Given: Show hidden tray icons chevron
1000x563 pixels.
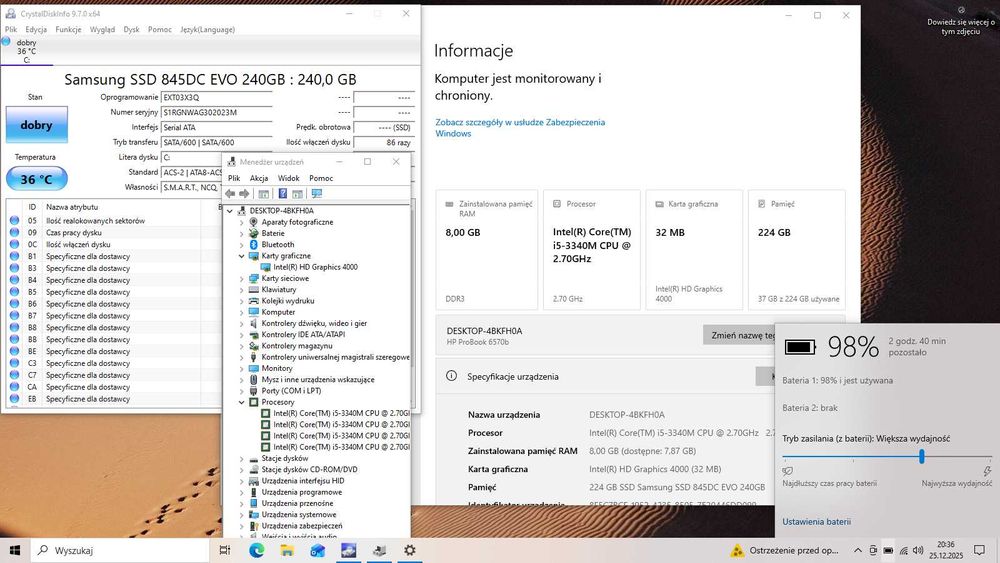Looking at the screenshot, I should [x=858, y=550].
